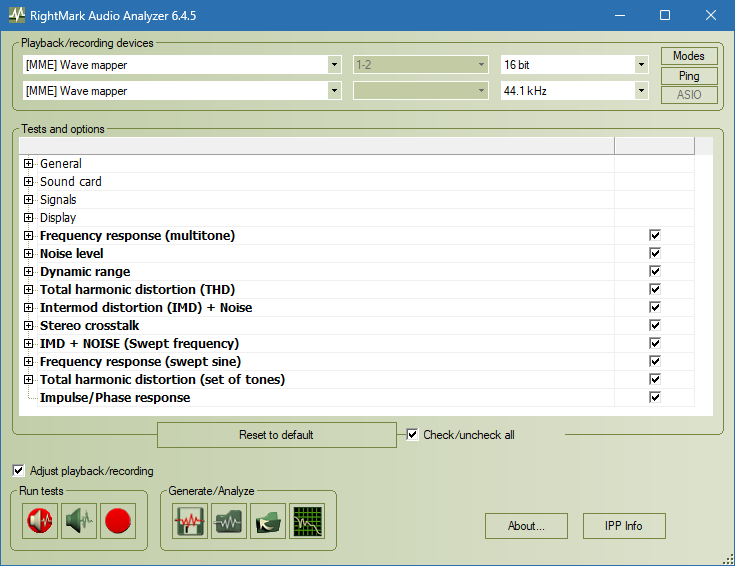Uncheck Total harmonic distortion (set of tones)

coord(655,379)
